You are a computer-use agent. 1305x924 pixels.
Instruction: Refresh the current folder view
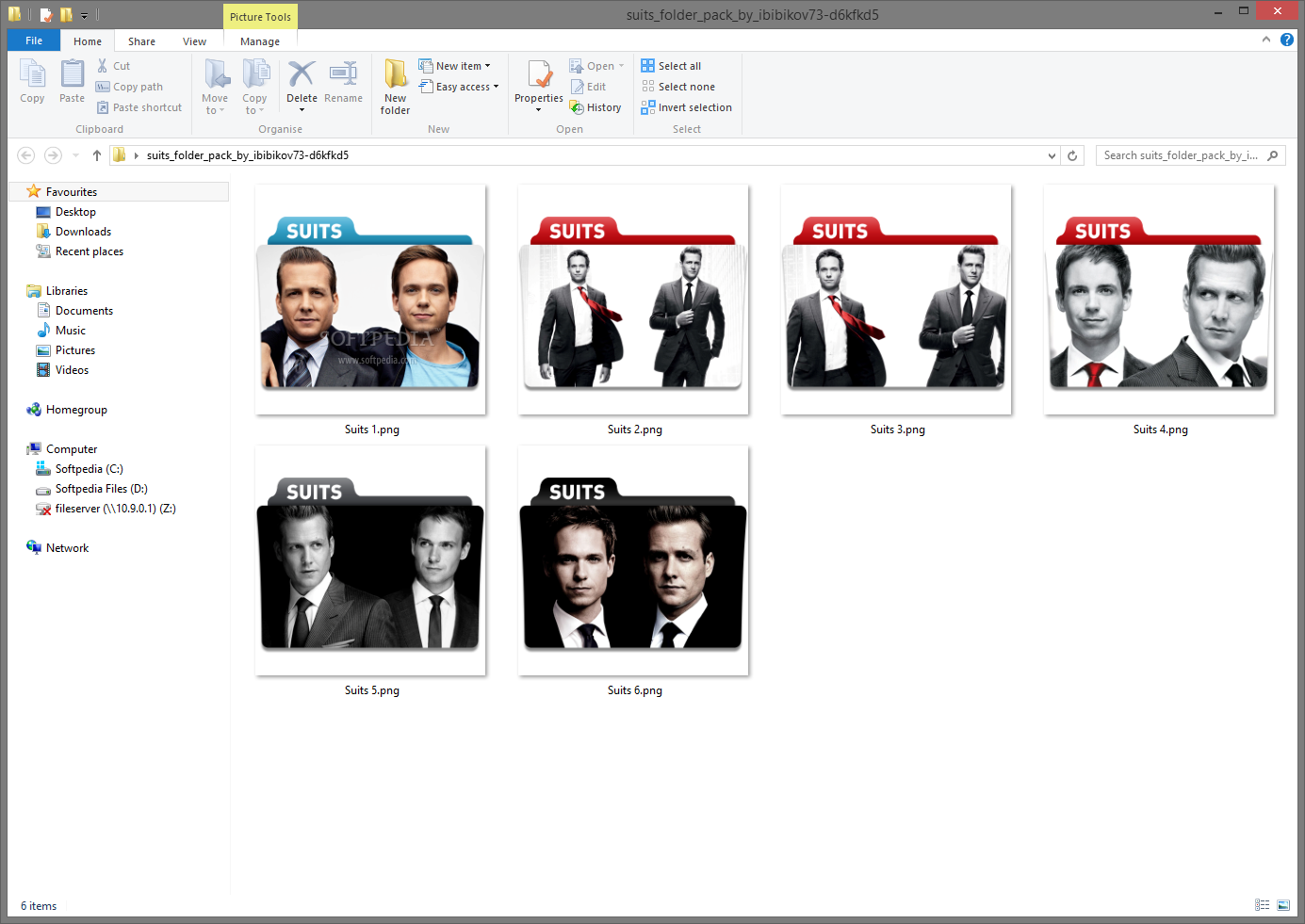(1072, 155)
